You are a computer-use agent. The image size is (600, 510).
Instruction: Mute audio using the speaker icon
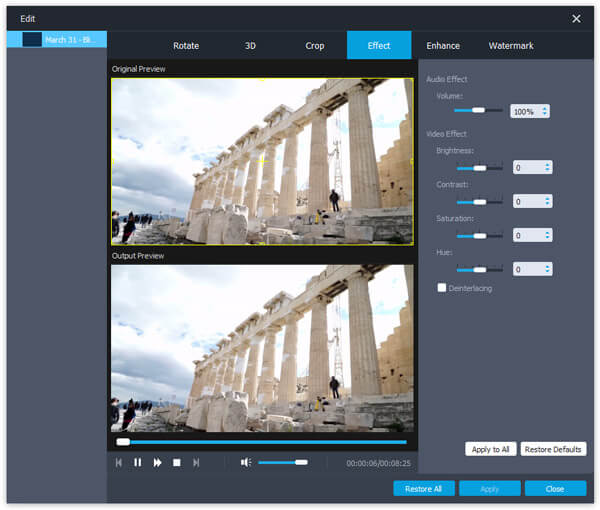(x=246, y=463)
